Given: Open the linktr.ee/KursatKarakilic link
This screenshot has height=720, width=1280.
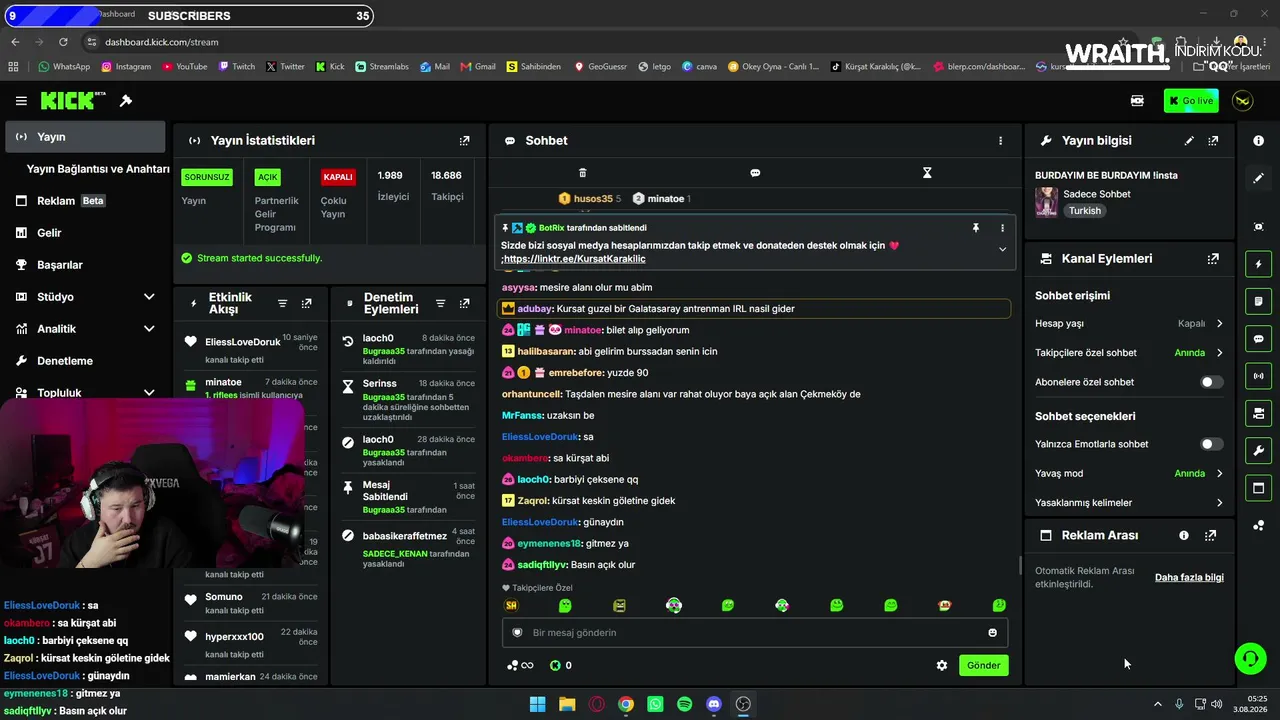Looking at the screenshot, I should point(575,259).
